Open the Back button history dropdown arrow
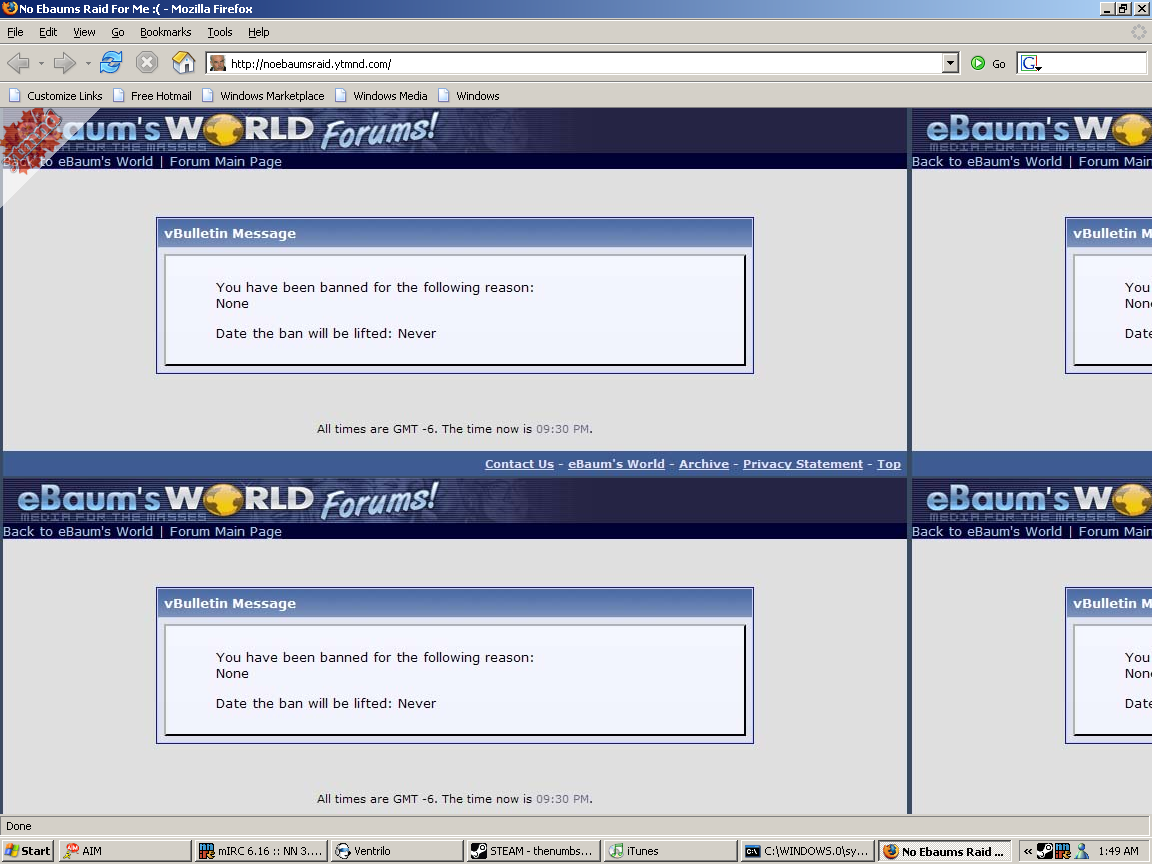Viewport: 1152px width, 864px height. pyautogui.click(x=41, y=64)
